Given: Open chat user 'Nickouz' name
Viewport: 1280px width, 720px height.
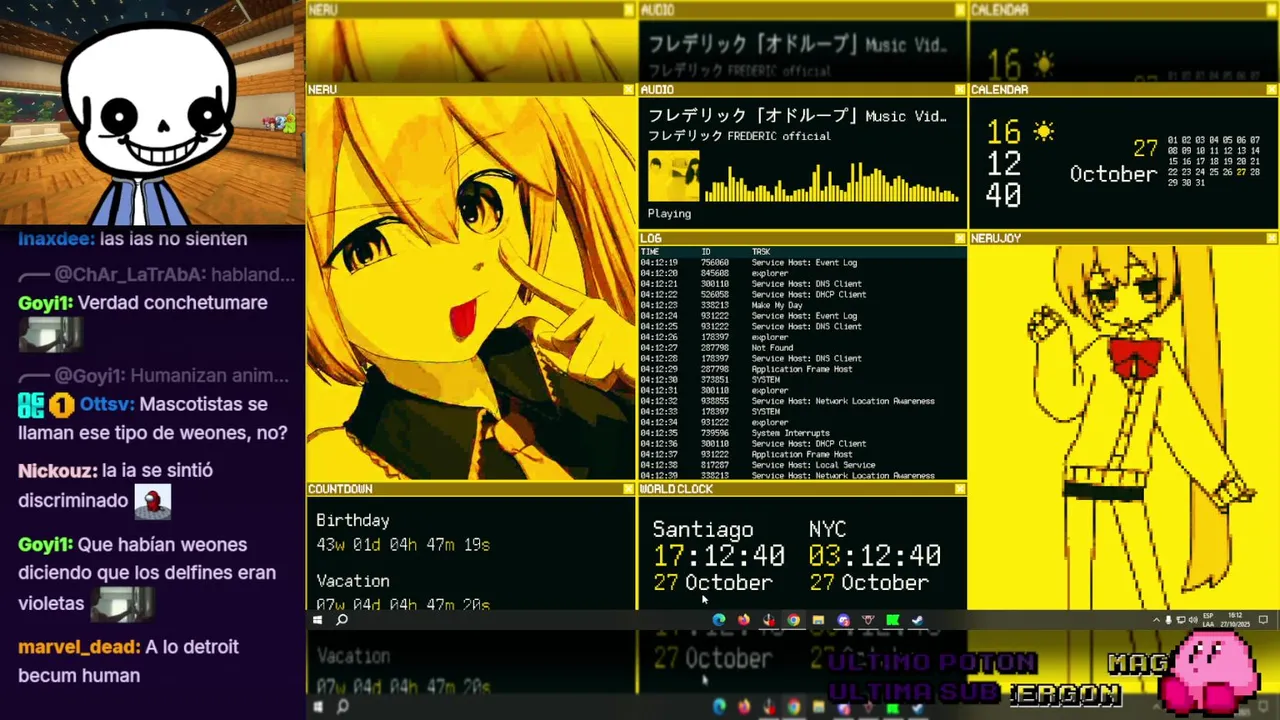Looking at the screenshot, I should pos(58,471).
